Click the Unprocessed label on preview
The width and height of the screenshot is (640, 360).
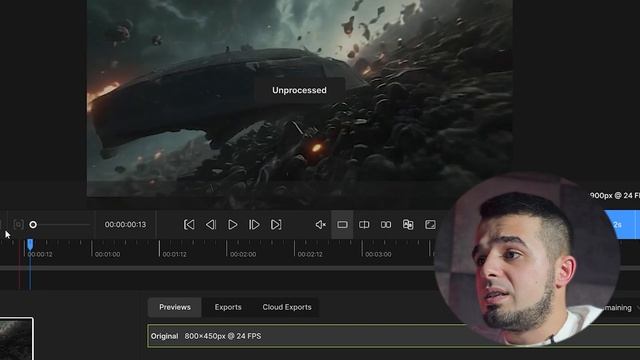coord(299,90)
